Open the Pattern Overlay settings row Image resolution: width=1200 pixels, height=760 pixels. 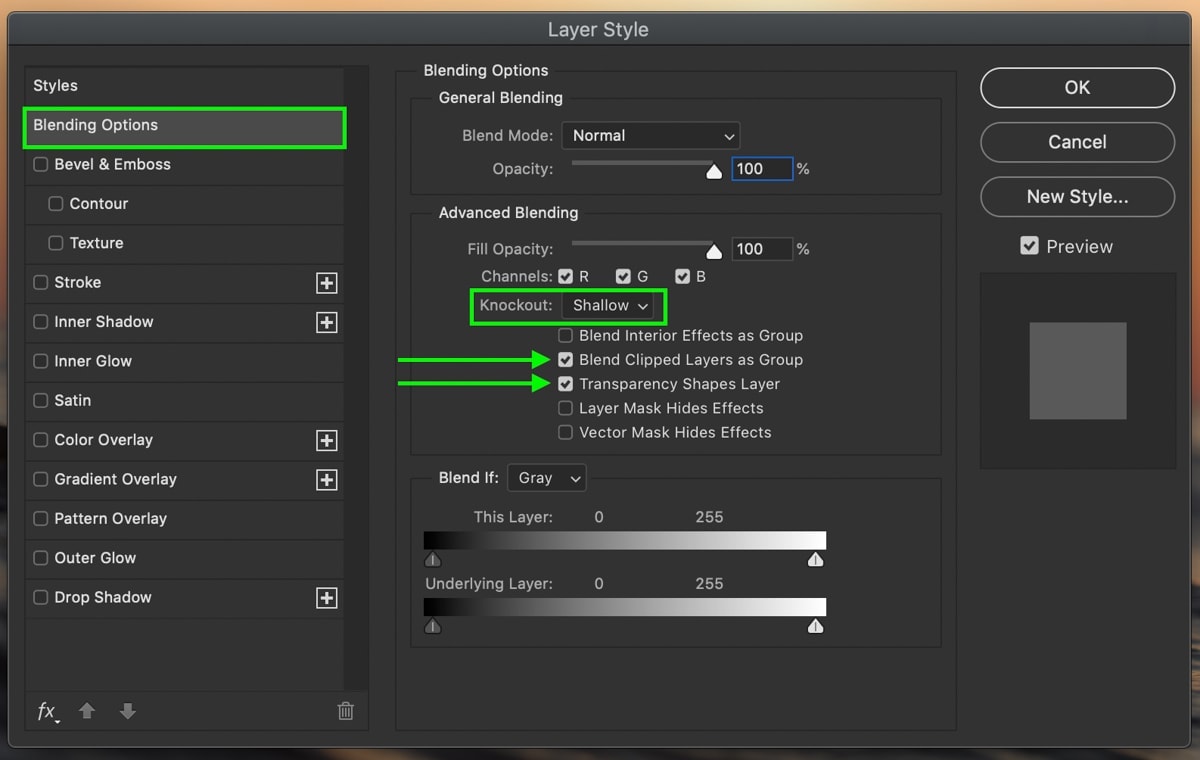pos(185,519)
